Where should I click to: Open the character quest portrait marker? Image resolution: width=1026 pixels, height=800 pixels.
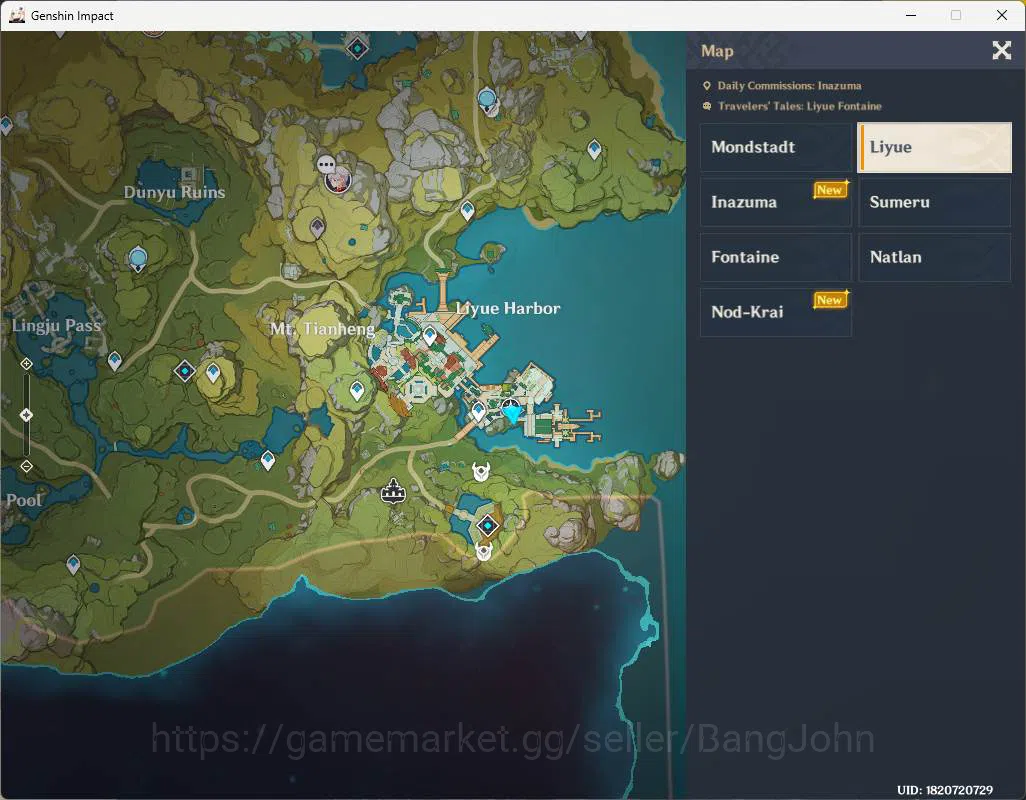click(x=338, y=179)
